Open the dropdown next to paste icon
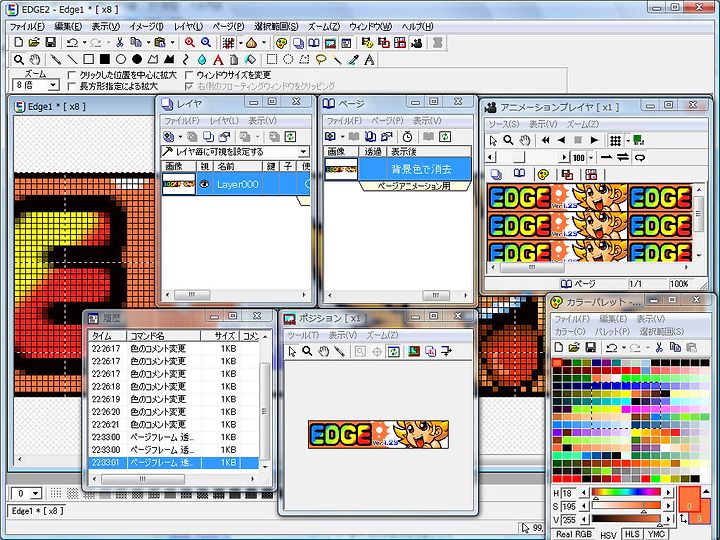The image size is (720, 540). (x=172, y=43)
